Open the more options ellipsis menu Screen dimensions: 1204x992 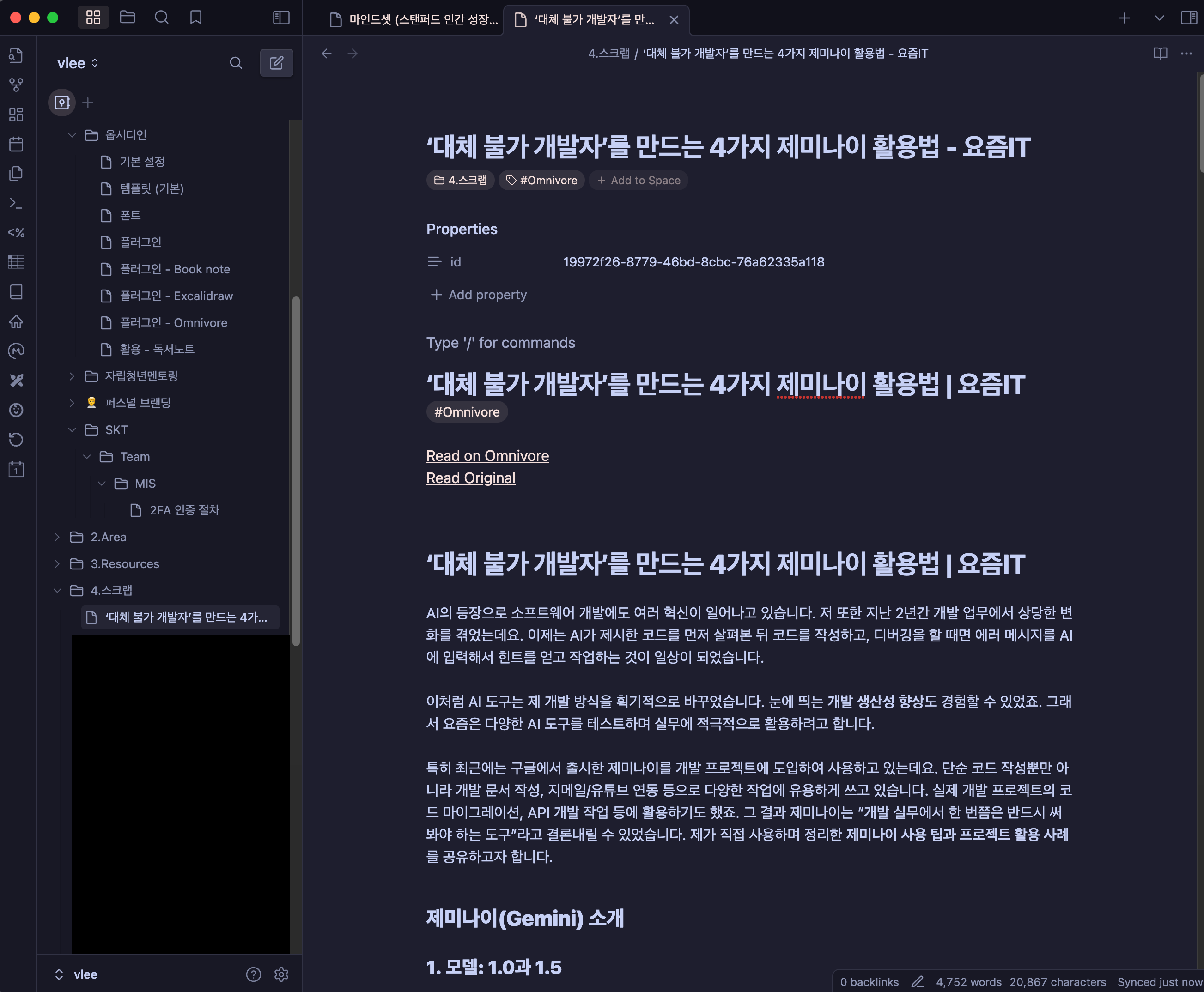1186,53
